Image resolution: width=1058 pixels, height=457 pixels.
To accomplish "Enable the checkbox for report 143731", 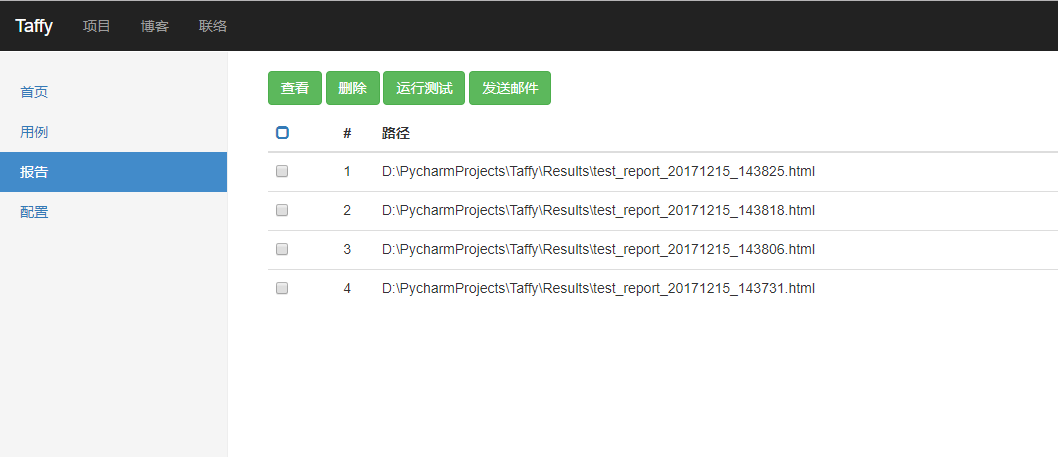I will (x=282, y=288).
